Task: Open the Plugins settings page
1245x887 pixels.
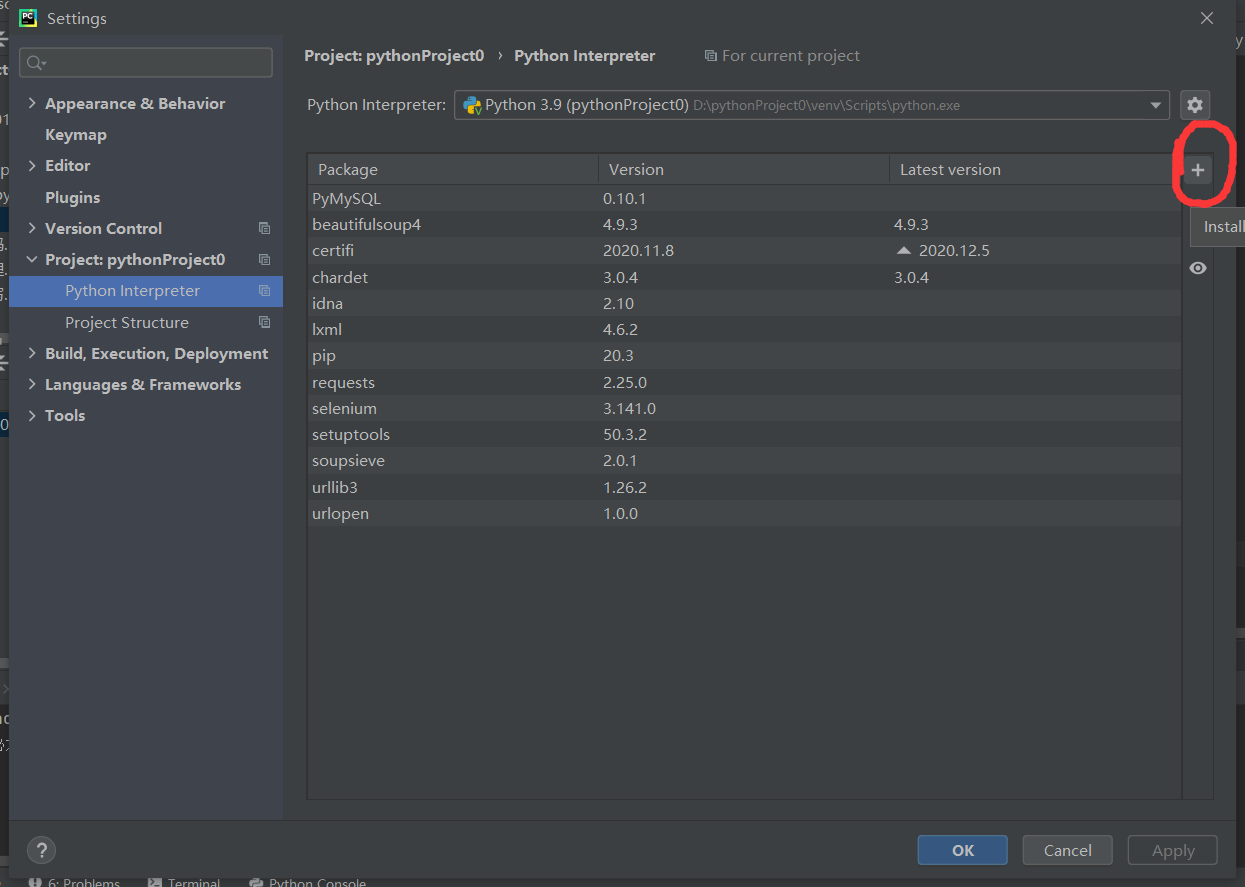Action: click(x=73, y=197)
